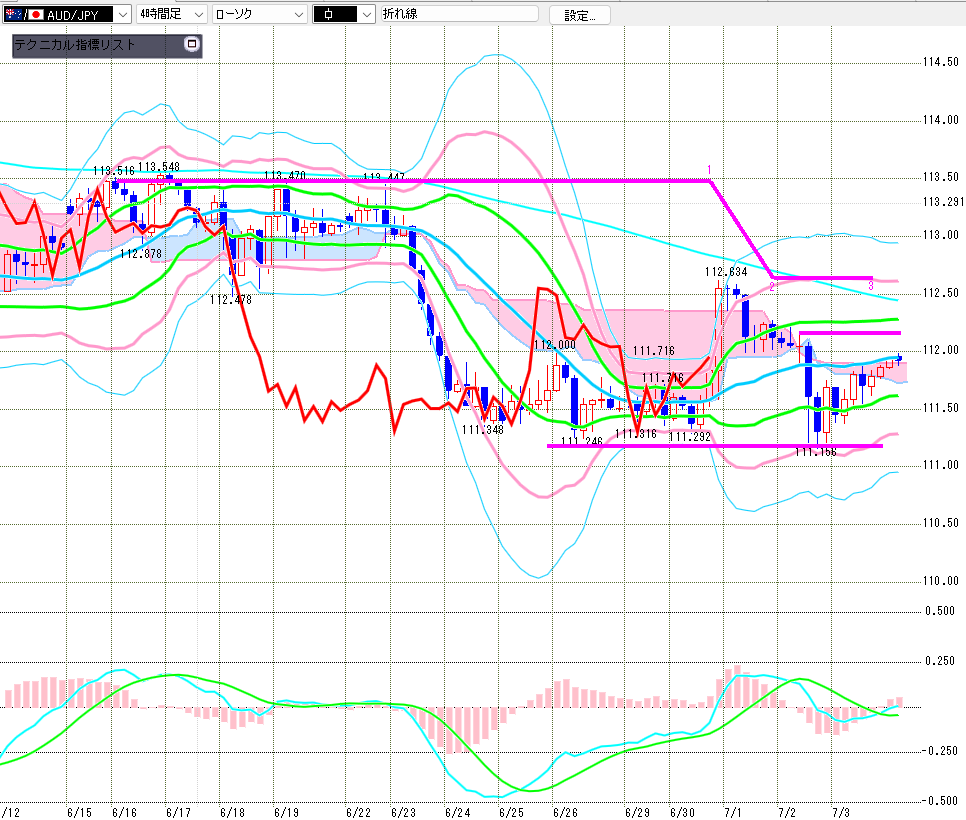Click the 6/18 date label on axis
Screen dimensions: 966x820
coord(232,812)
